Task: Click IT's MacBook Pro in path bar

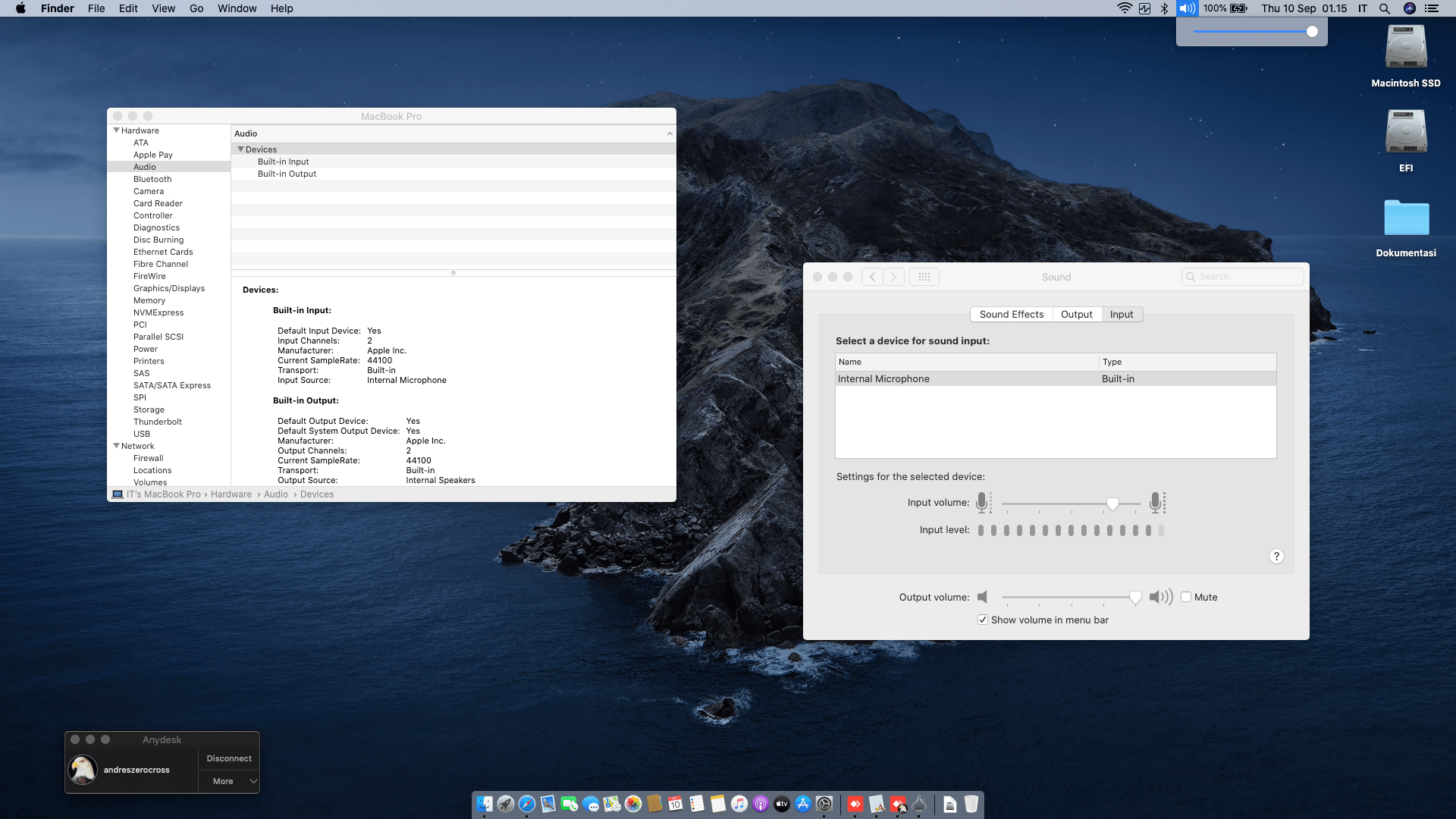Action: [164, 494]
